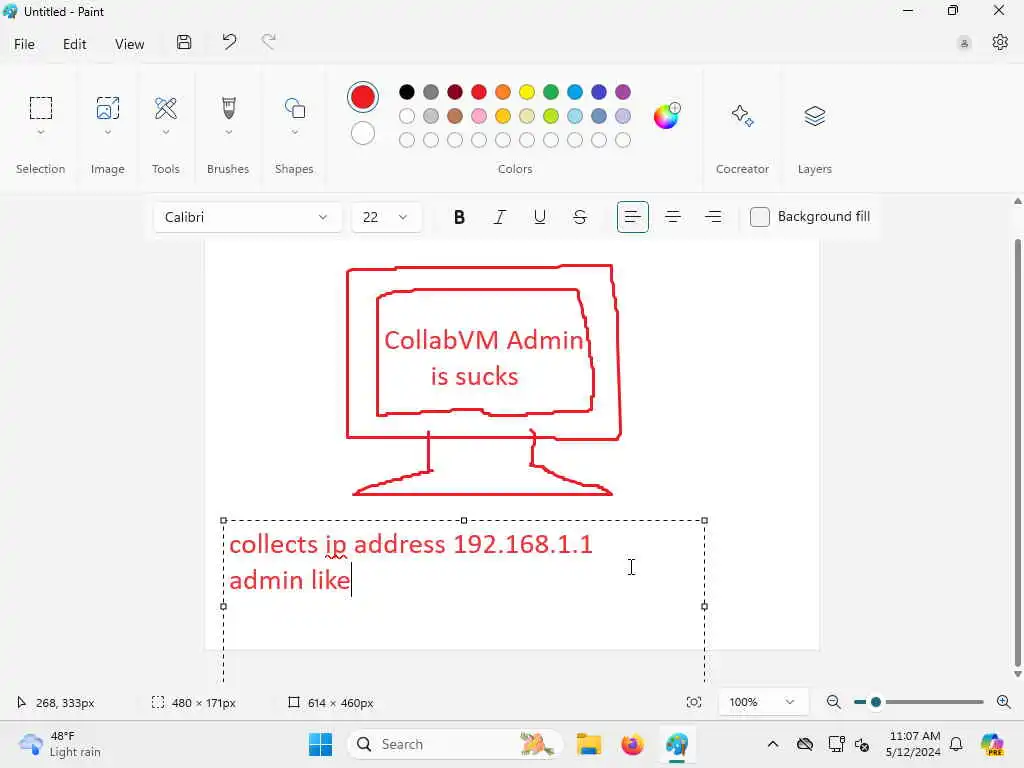Toggle Strikethrough text formatting
1024x768 pixels.
click(579, 217)
